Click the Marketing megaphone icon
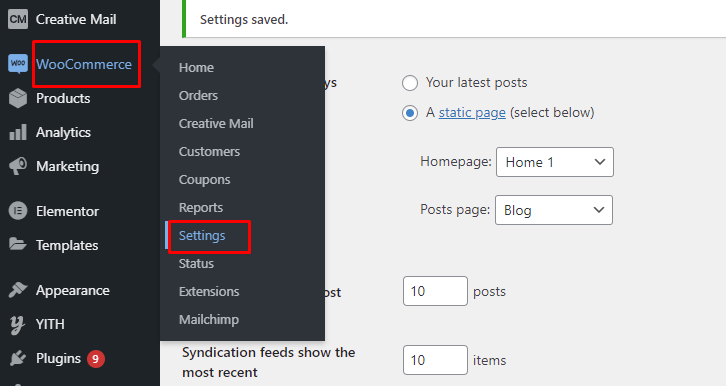Image resolution: width=726 pixels, height=386 pixels. (18, 166)
